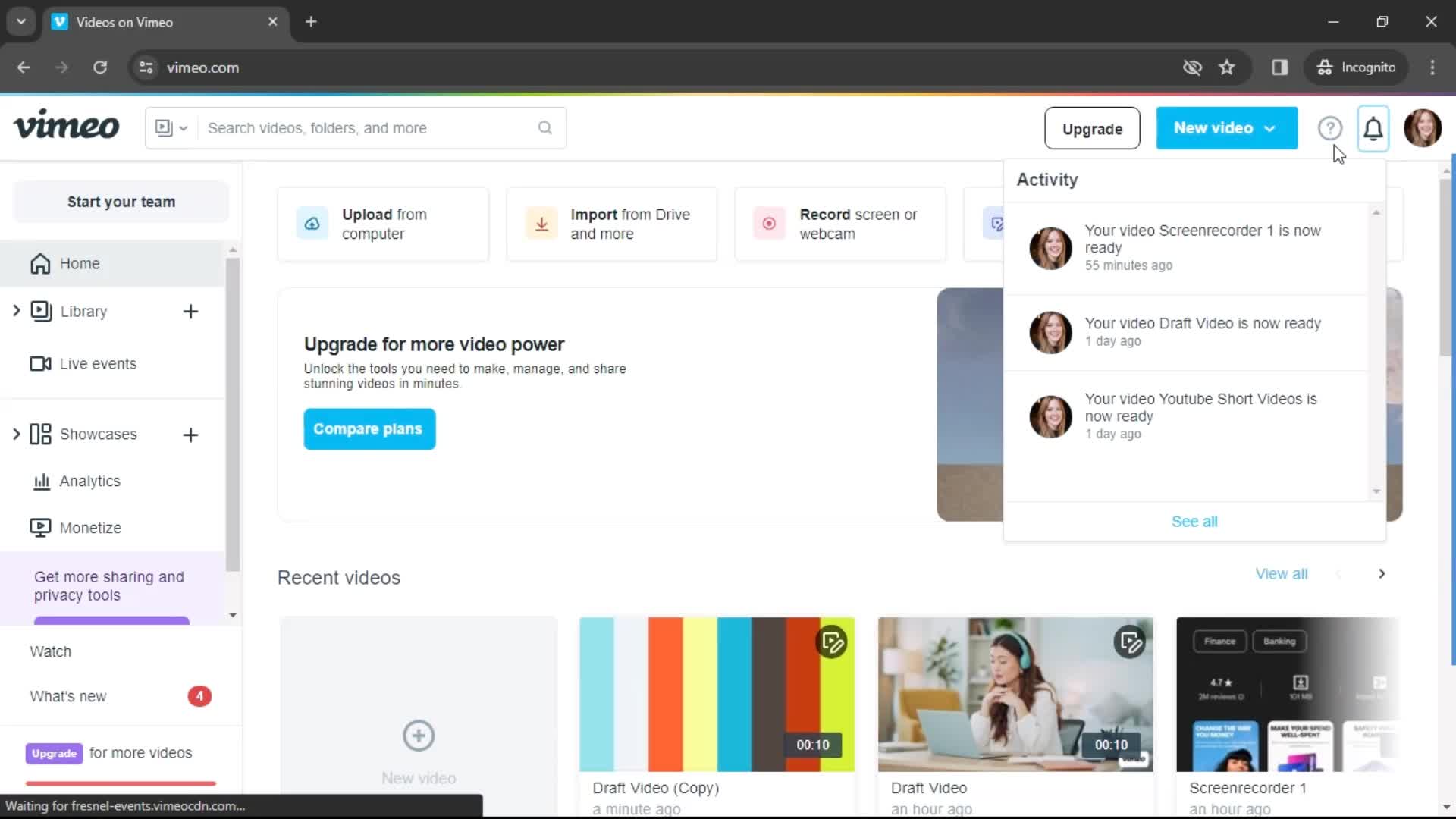The height and width of the screenshot is (819, 1456).
Task: Open Youtube Short Videos is now ready notification
Action: (1186, 416)
